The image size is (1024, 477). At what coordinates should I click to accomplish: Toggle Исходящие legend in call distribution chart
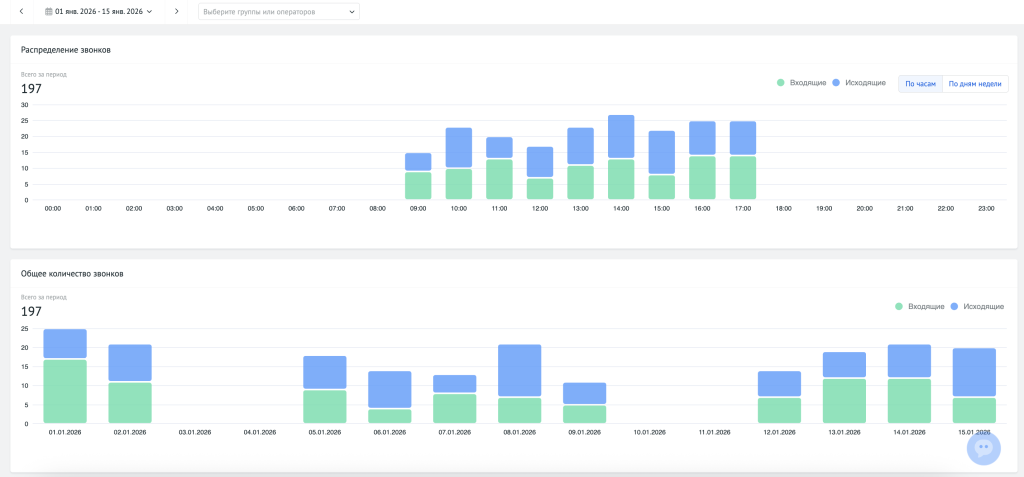859,83
